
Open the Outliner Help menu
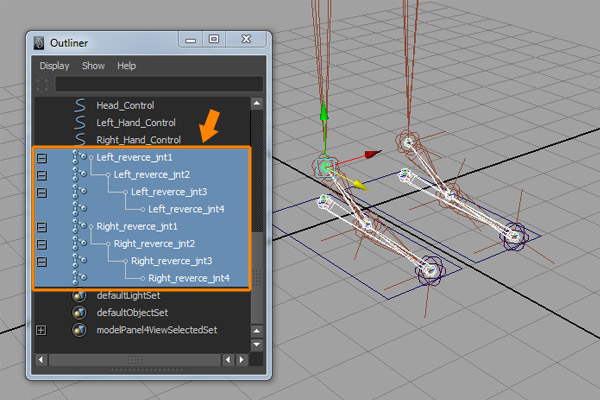pyautogui.click(x=126, y=66)
